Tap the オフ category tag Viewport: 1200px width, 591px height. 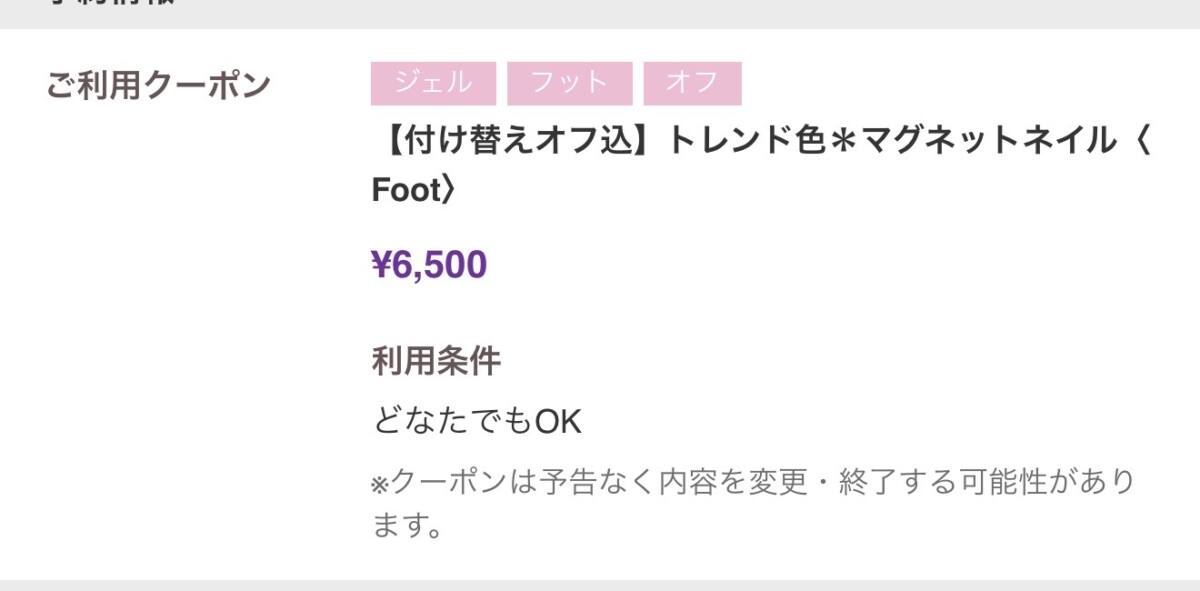(x=692, y=83)
